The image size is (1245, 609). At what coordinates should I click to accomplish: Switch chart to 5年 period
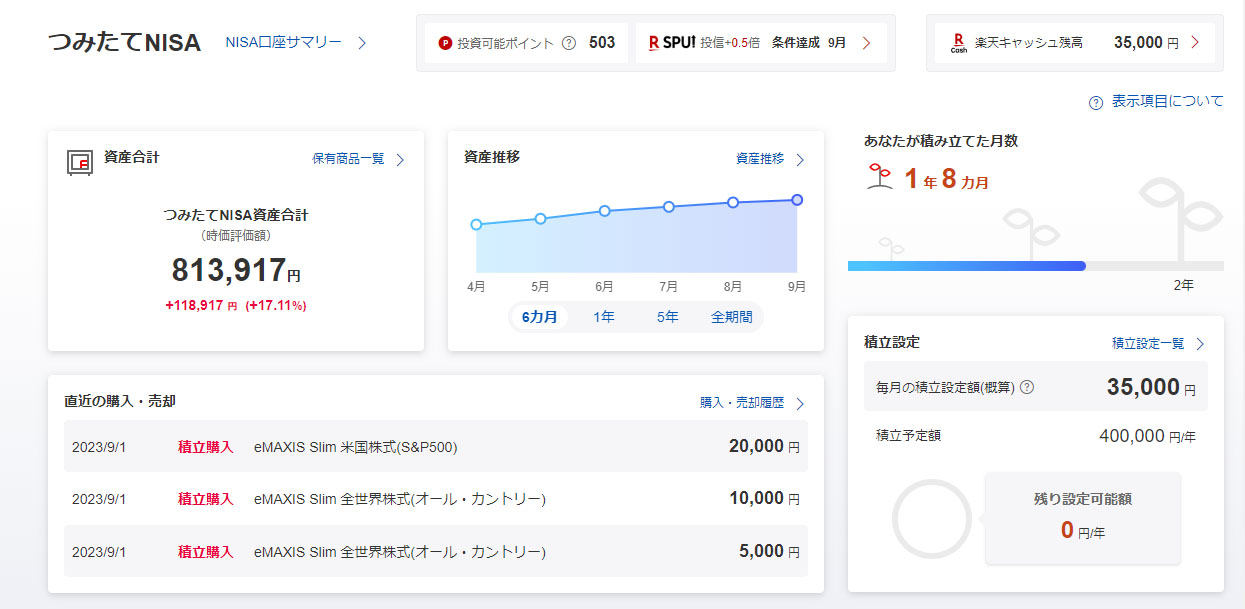point(668,317)
